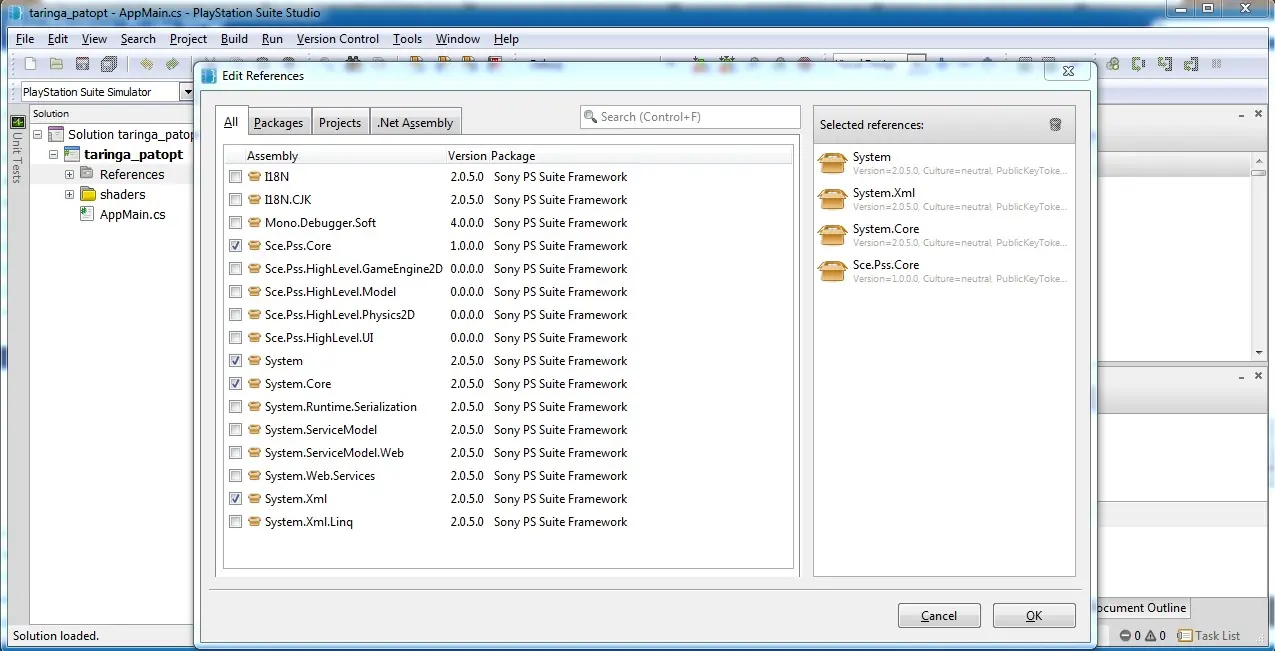1275x651 pixels.
Task: Collapse the Solution taringa_patopt node
Action: 37,134
